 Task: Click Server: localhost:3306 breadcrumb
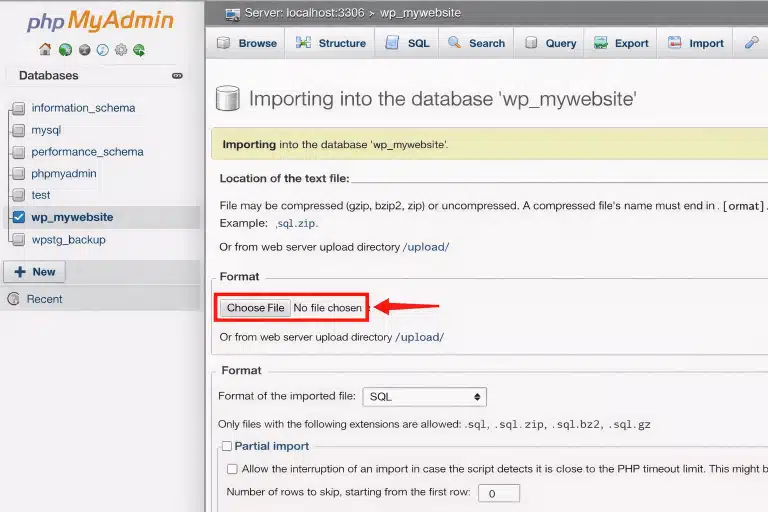click(304, 13)
